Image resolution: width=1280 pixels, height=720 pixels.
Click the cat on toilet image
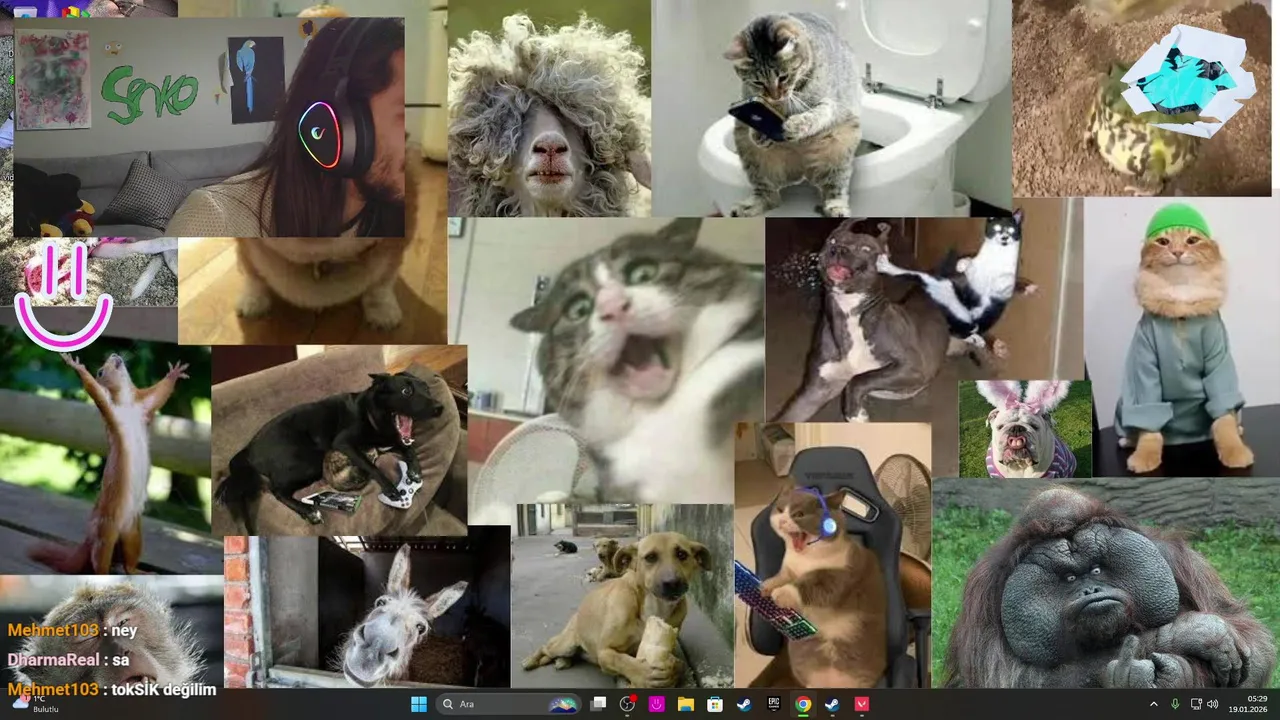(831, 107)
